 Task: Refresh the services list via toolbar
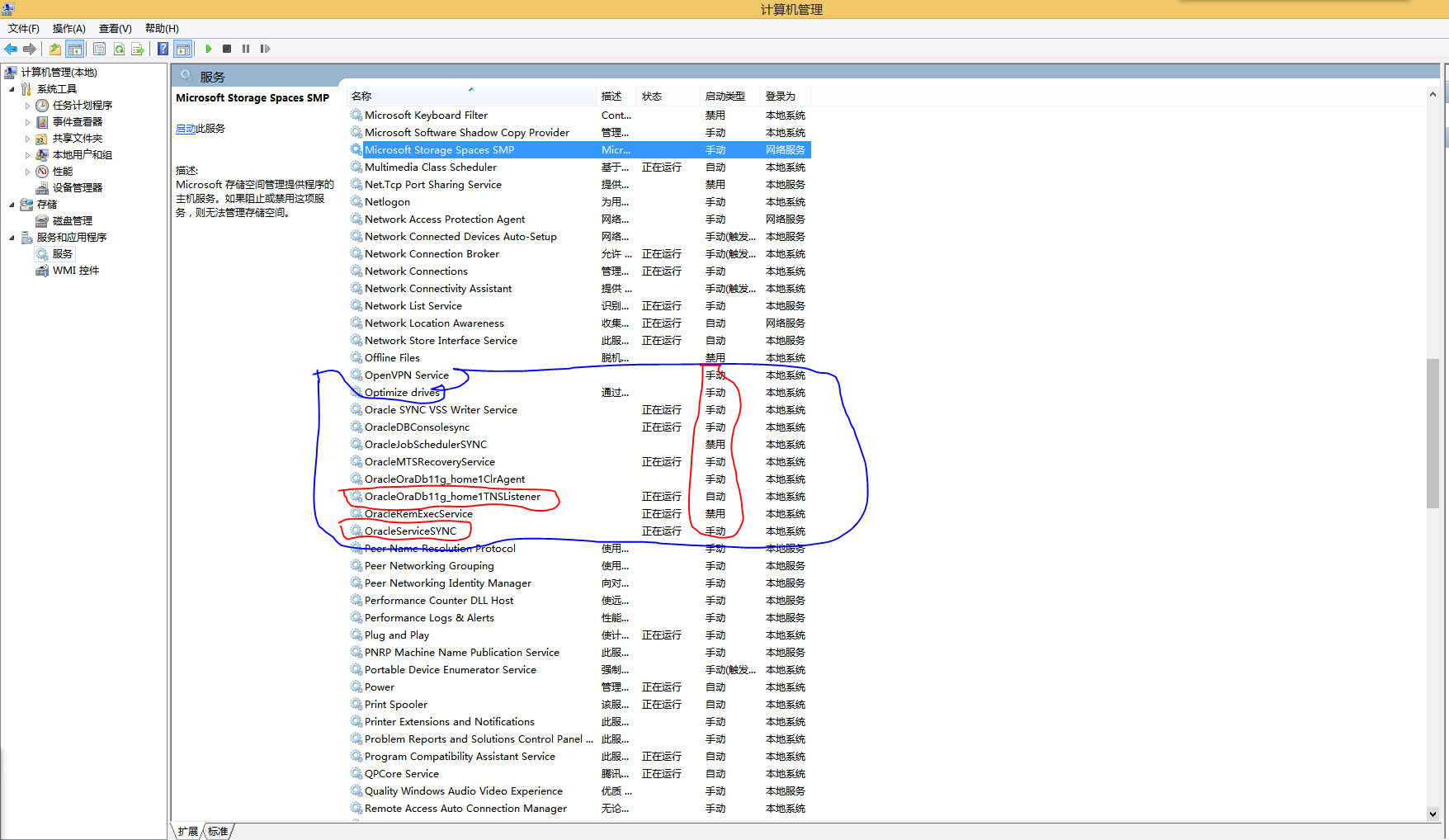coord(119,49)
